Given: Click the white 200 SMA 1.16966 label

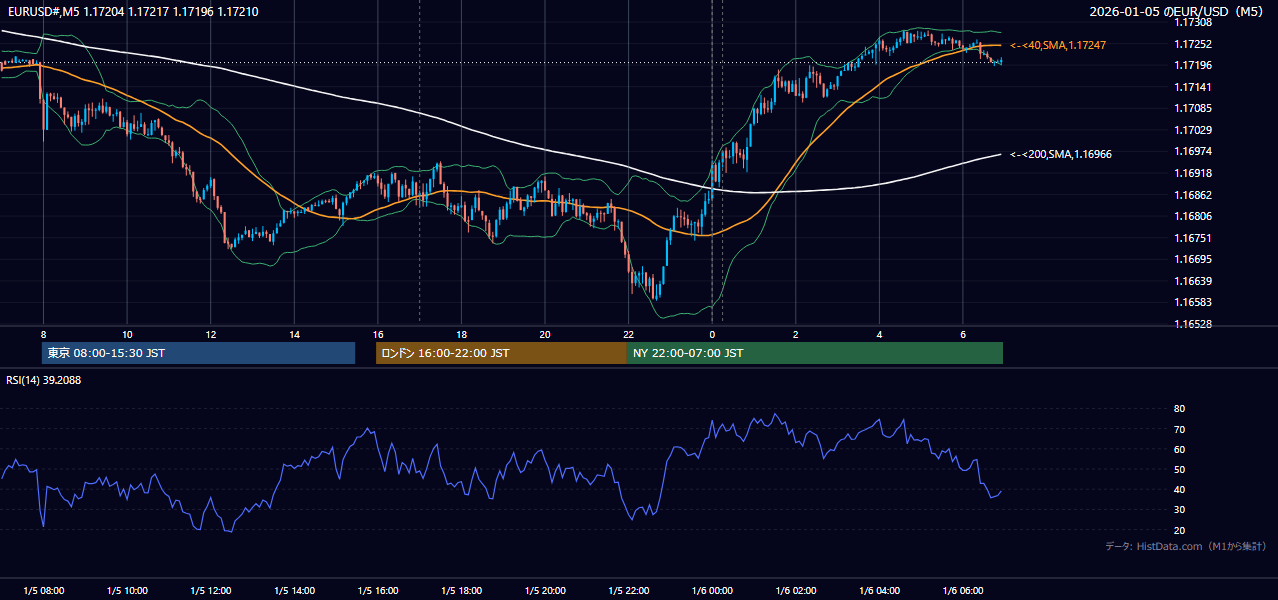Looking at the screenshot, I should click(x=1061, y=154).
